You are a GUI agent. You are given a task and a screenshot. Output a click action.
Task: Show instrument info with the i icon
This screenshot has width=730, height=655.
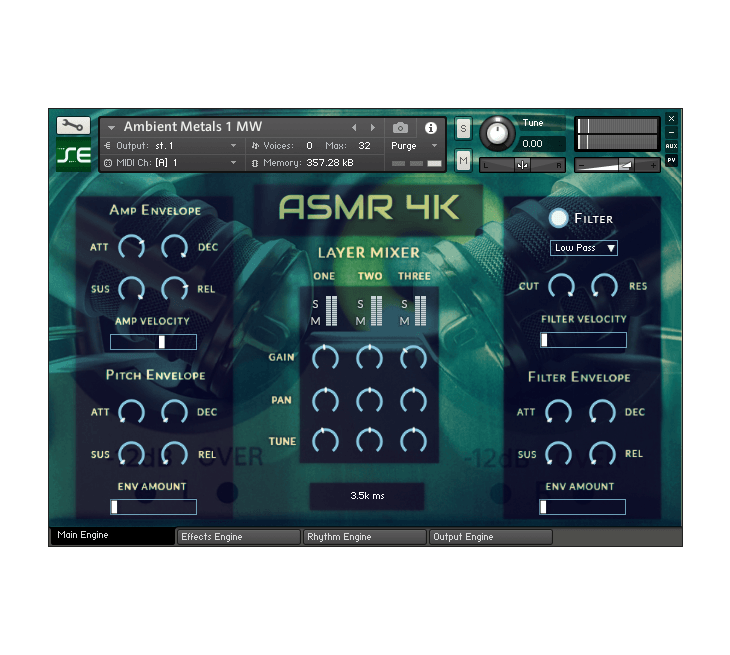point(431,128)
